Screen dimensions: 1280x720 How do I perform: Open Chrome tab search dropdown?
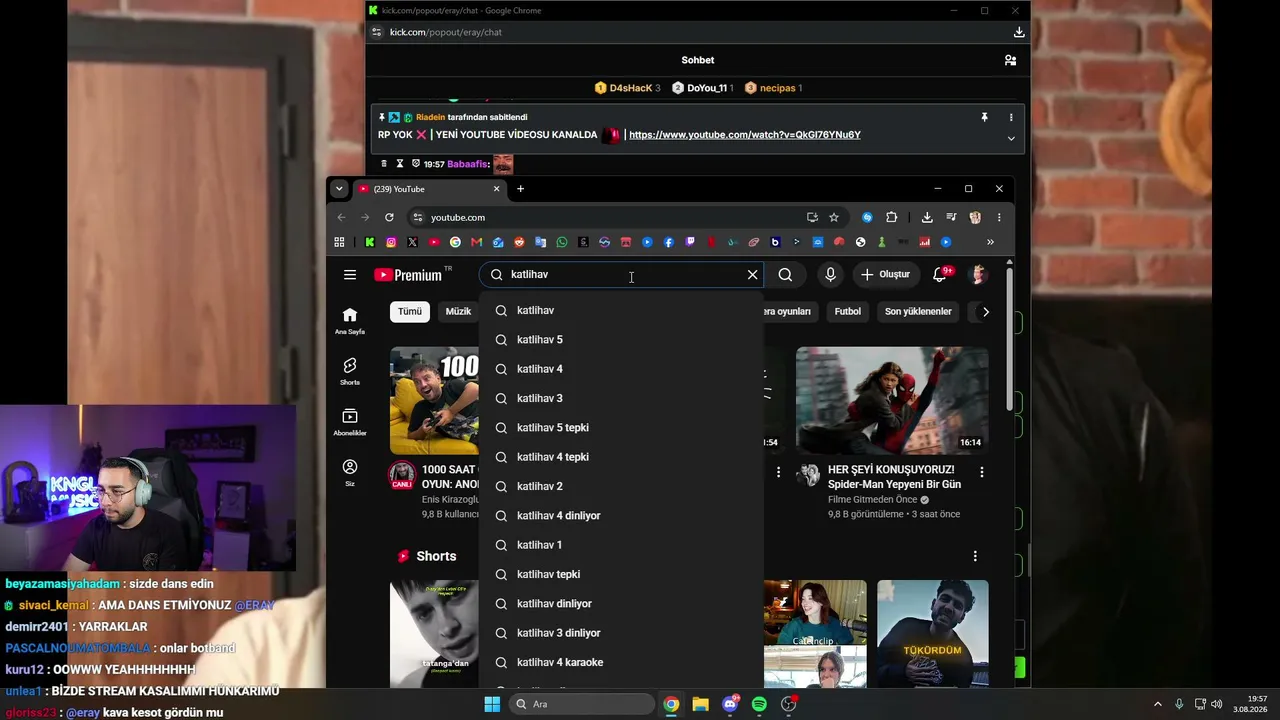click(339, 189)
